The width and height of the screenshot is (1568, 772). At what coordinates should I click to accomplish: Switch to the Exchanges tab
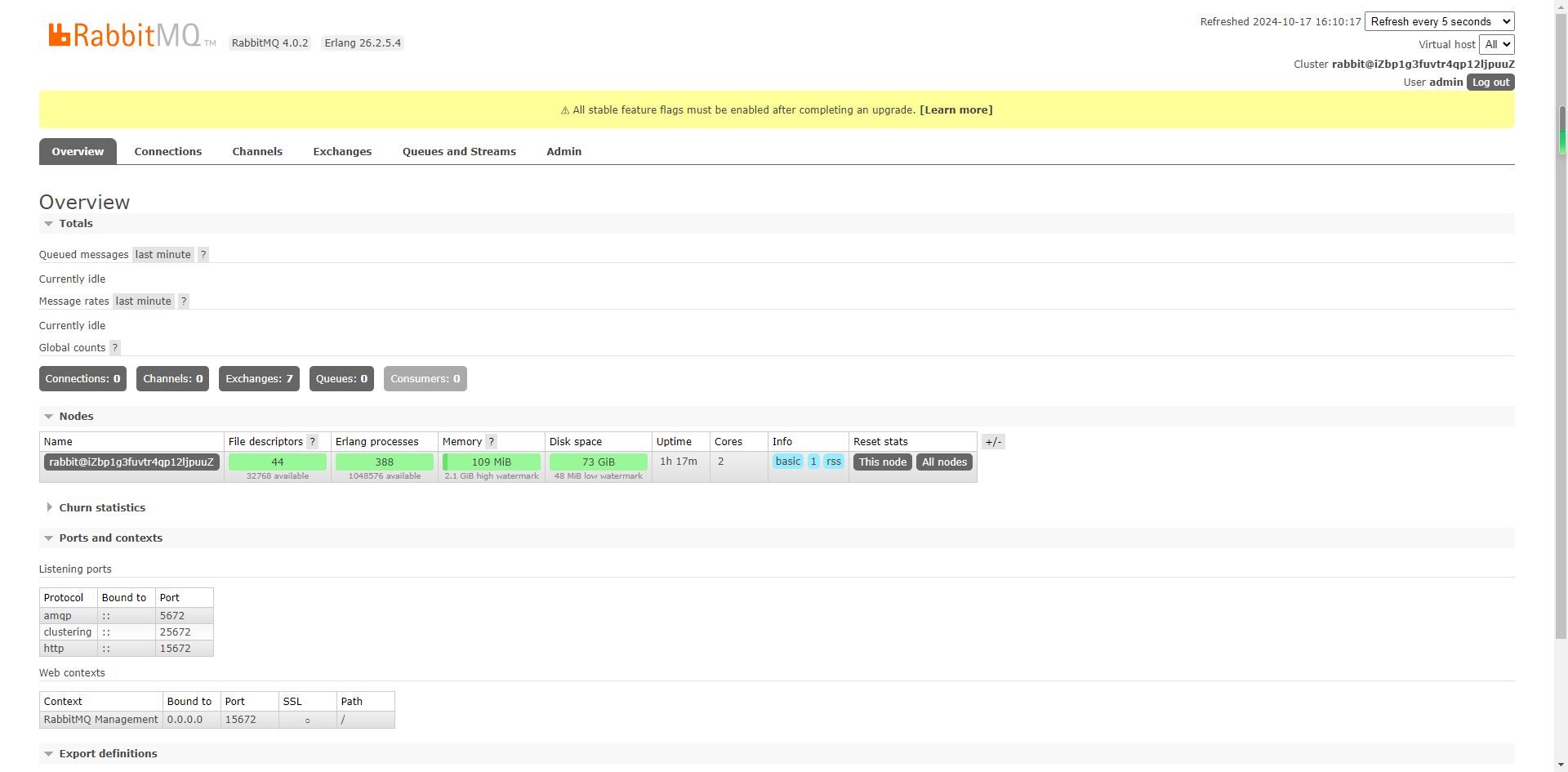tap(342, 152)
